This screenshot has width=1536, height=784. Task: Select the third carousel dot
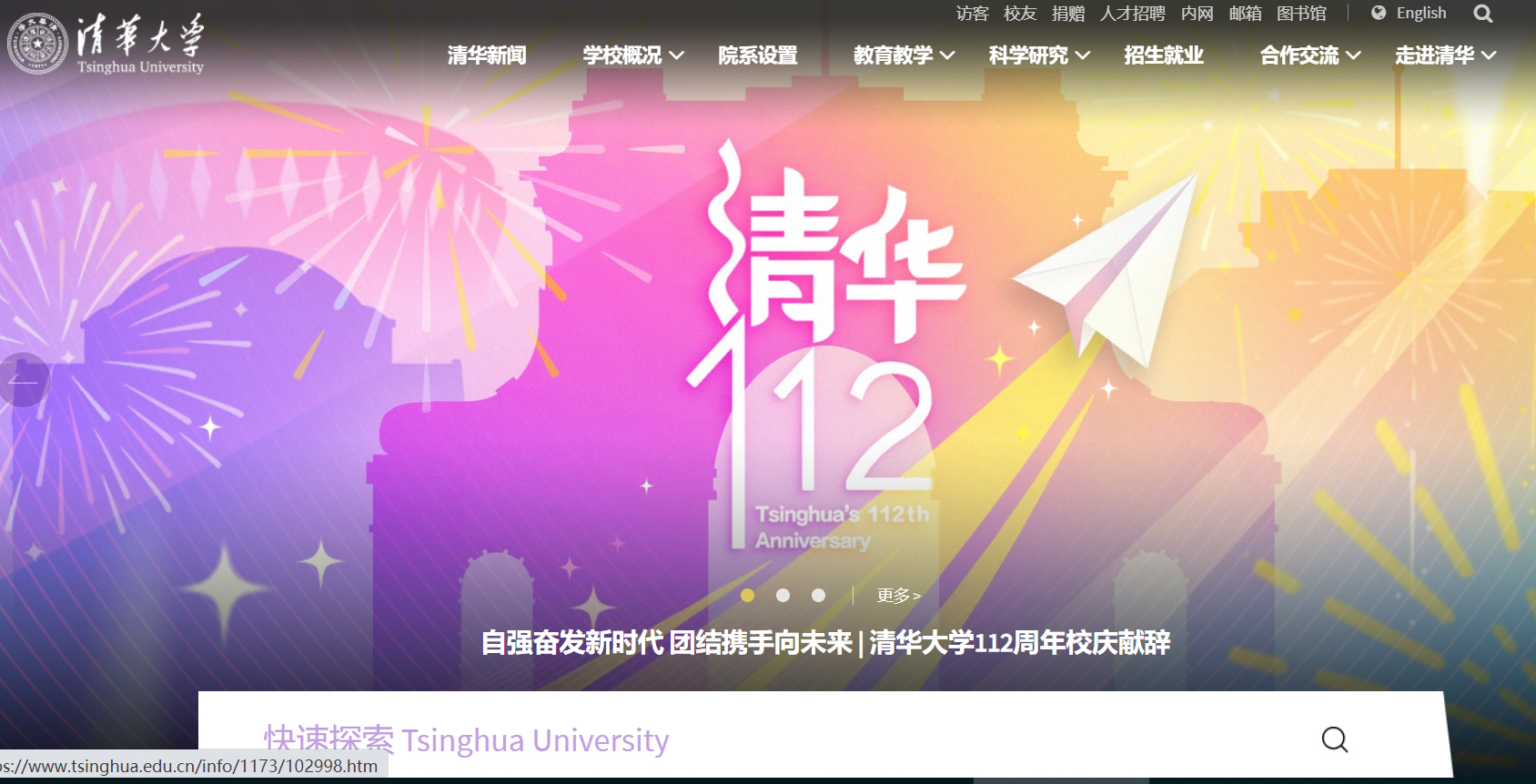click(x=818, y=595)
